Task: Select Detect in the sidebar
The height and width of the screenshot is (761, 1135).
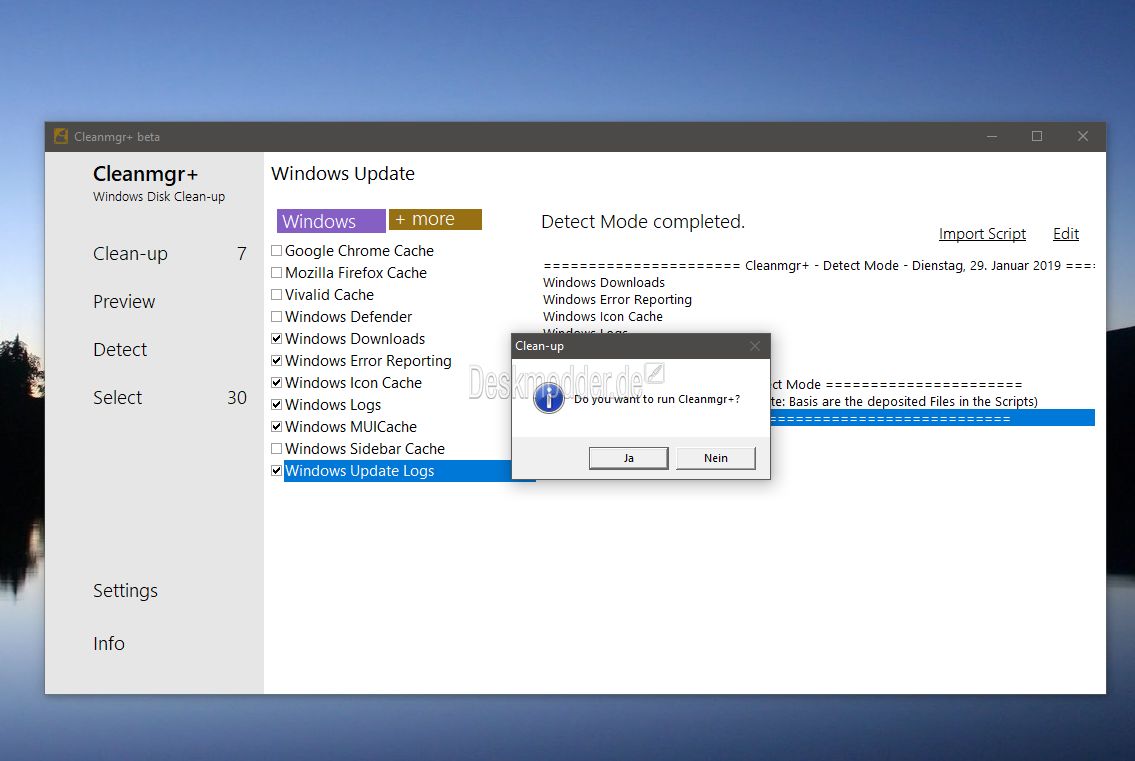Action: [120, 350]
